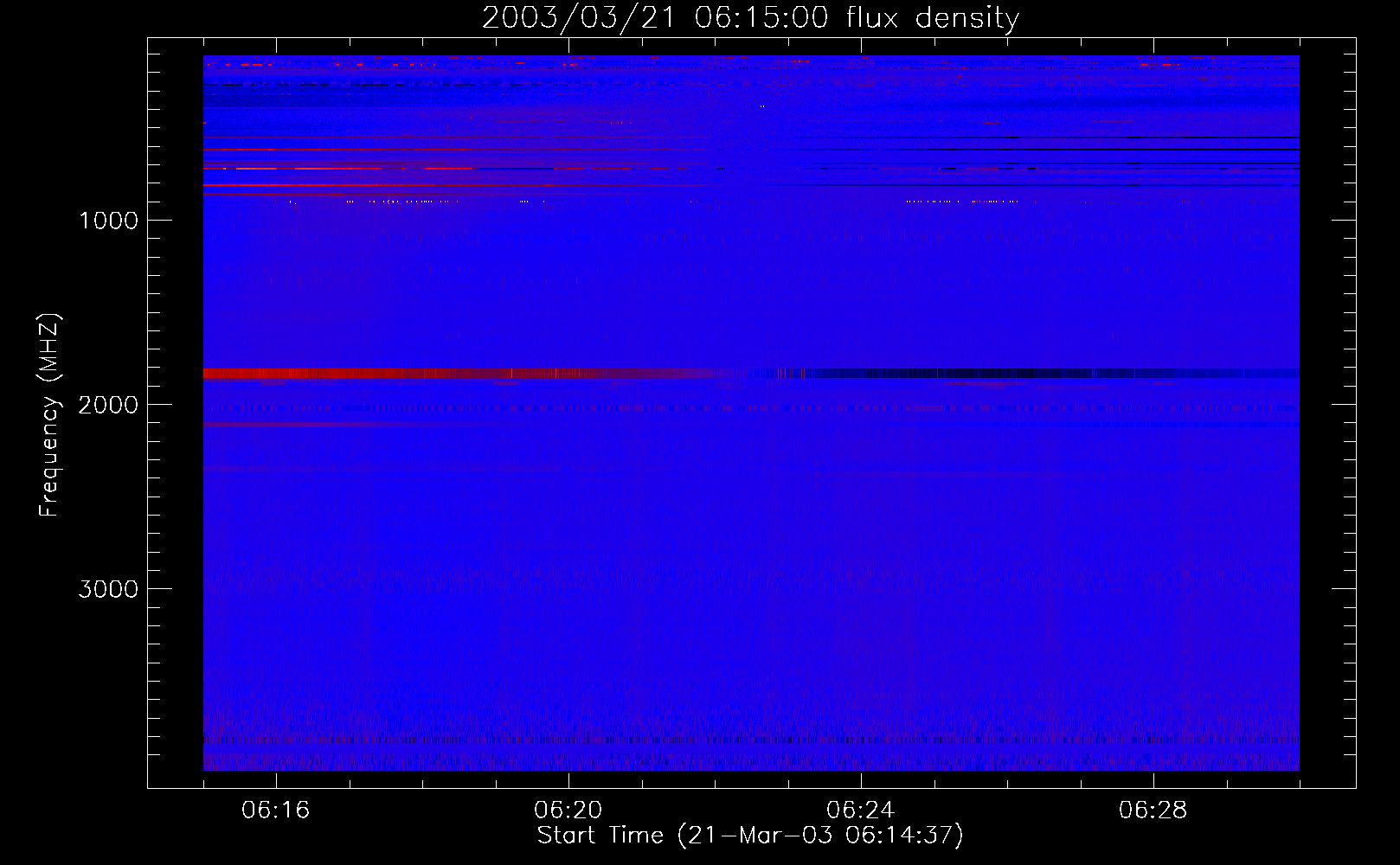This screenshot has width=1400, height=865.
Task: Select the 3000 frequency tick label
Action: point(108,589)
